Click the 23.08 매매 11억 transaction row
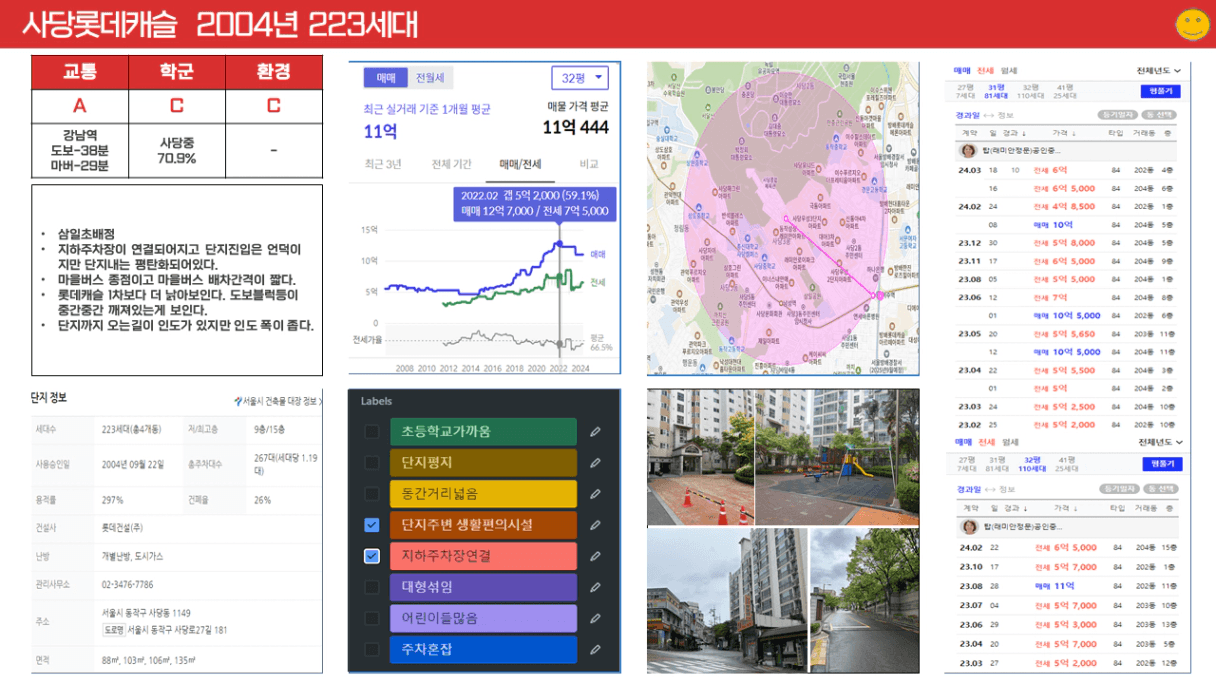 pyautogui.click(x=1069, y=586)
